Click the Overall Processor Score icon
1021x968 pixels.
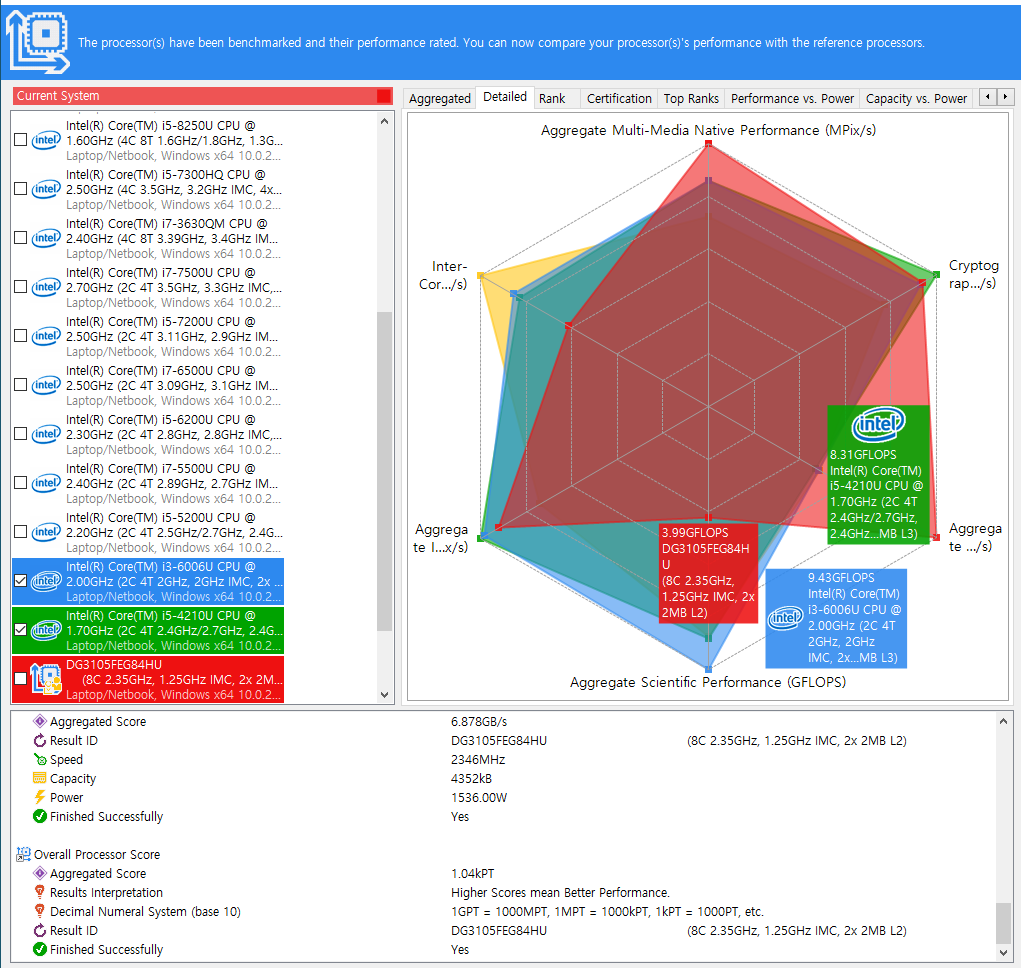[23, 854]
